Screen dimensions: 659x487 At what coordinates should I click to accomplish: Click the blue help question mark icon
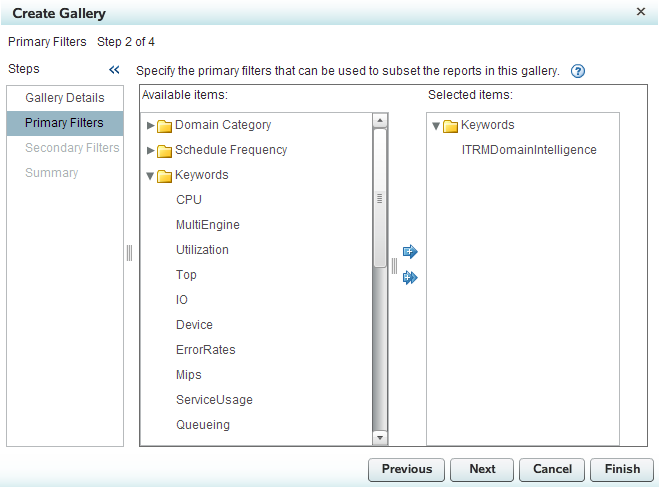578,71
